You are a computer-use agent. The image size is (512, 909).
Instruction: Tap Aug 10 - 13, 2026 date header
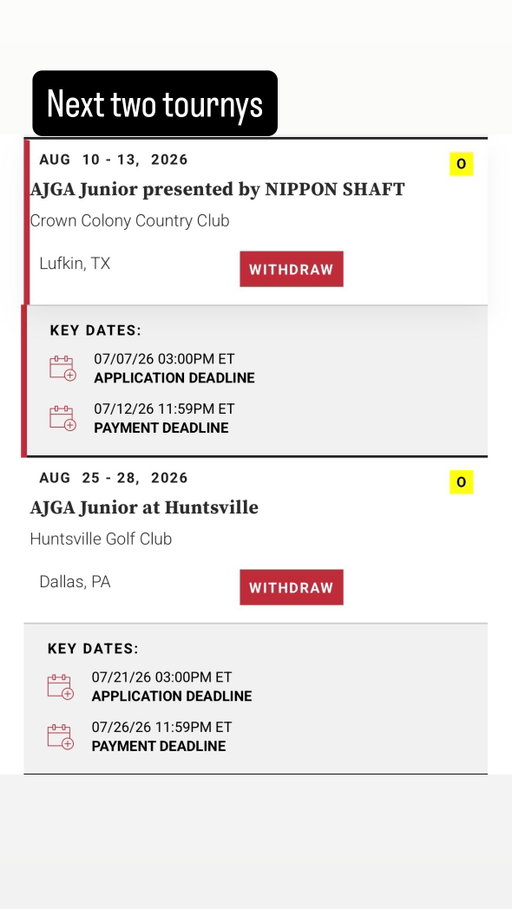tap(114, 159)
